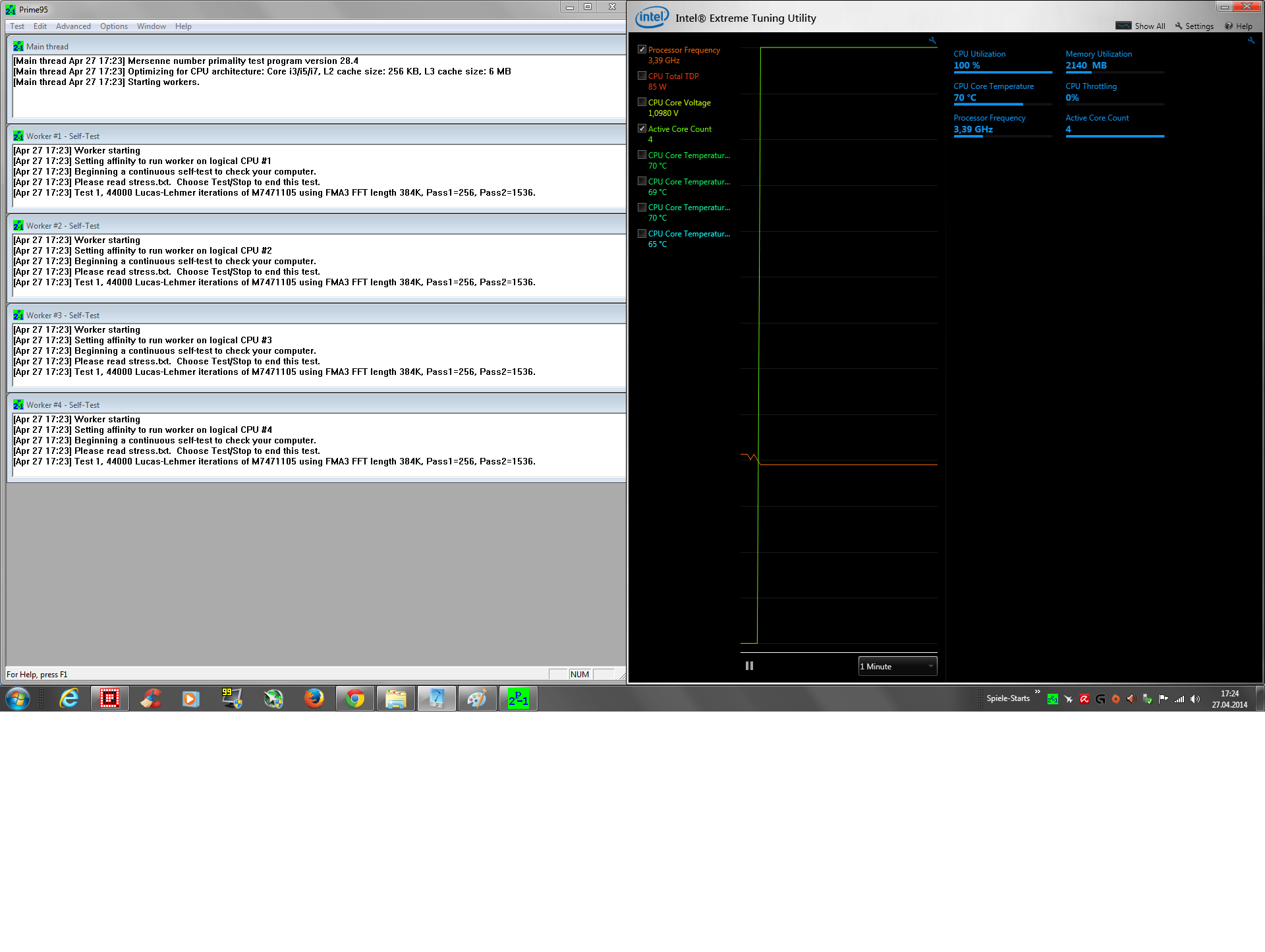This screenshot has height=952, width=1265.
Task: Expand the taskbar toolbar overflow chevron
Action: point(1038,691)
